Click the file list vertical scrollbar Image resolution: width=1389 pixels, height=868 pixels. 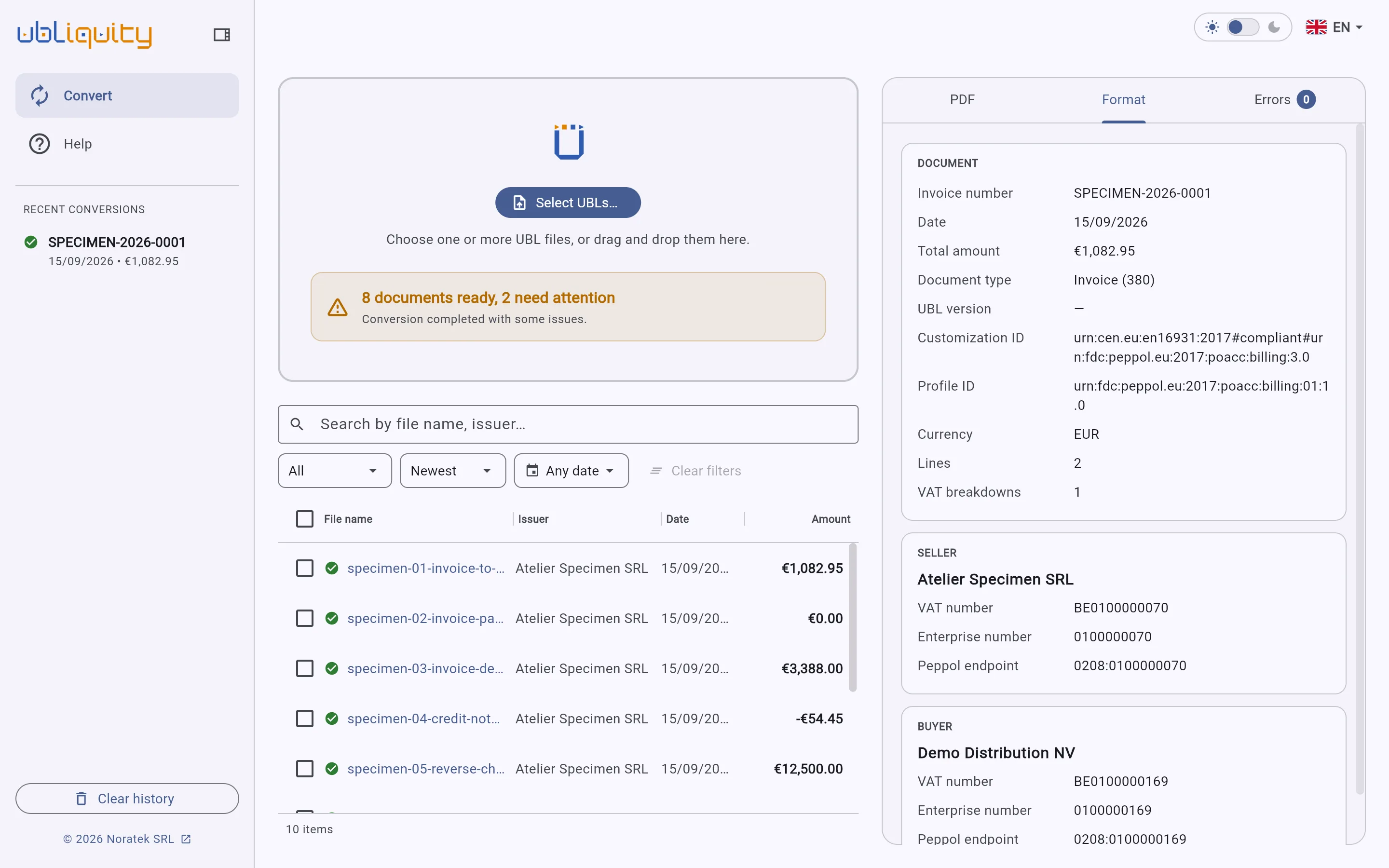852,617
